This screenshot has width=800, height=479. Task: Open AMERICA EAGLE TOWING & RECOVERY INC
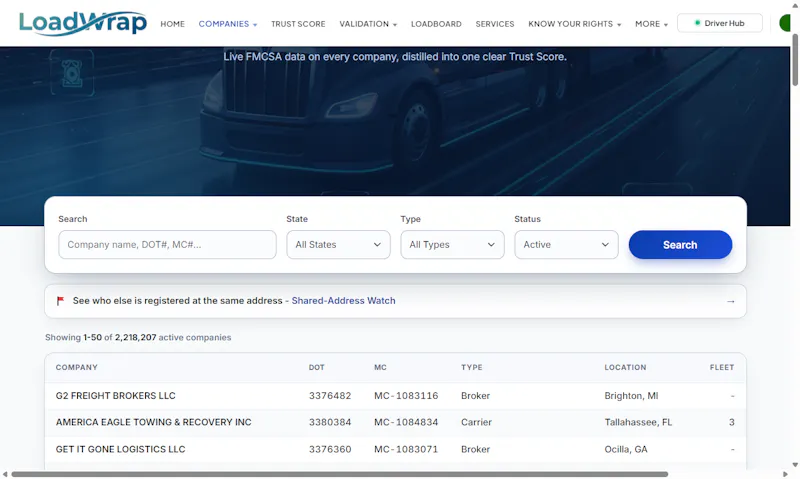coord(154,422)
